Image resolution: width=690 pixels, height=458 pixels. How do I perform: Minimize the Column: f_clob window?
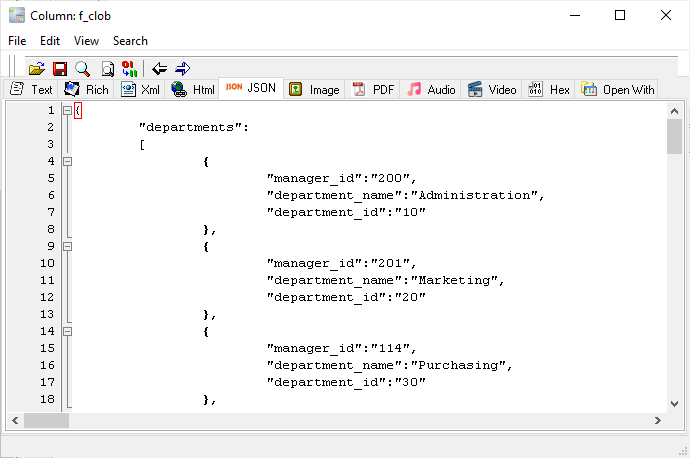575,15
